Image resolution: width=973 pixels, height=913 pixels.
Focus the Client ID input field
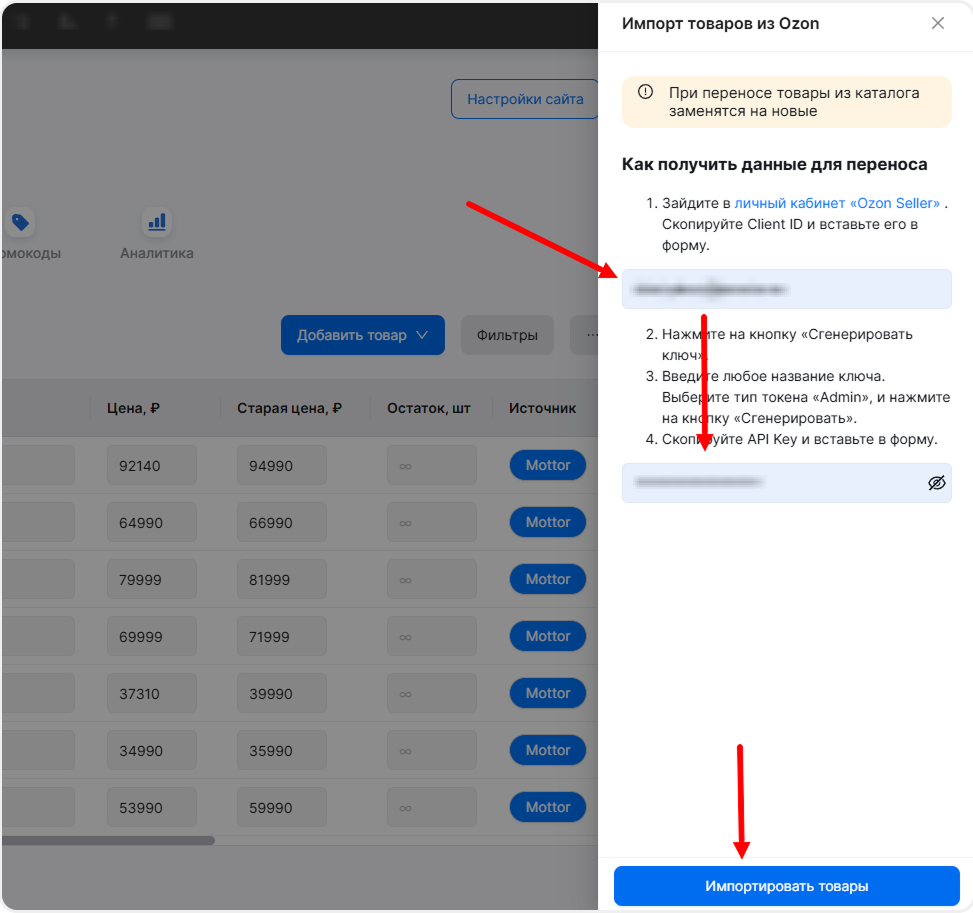pos(786,289)
